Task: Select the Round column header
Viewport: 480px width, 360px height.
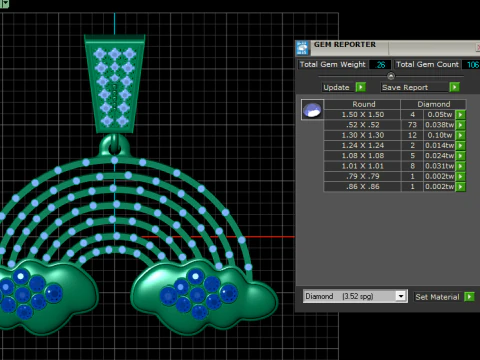Action: pos(363,104)
